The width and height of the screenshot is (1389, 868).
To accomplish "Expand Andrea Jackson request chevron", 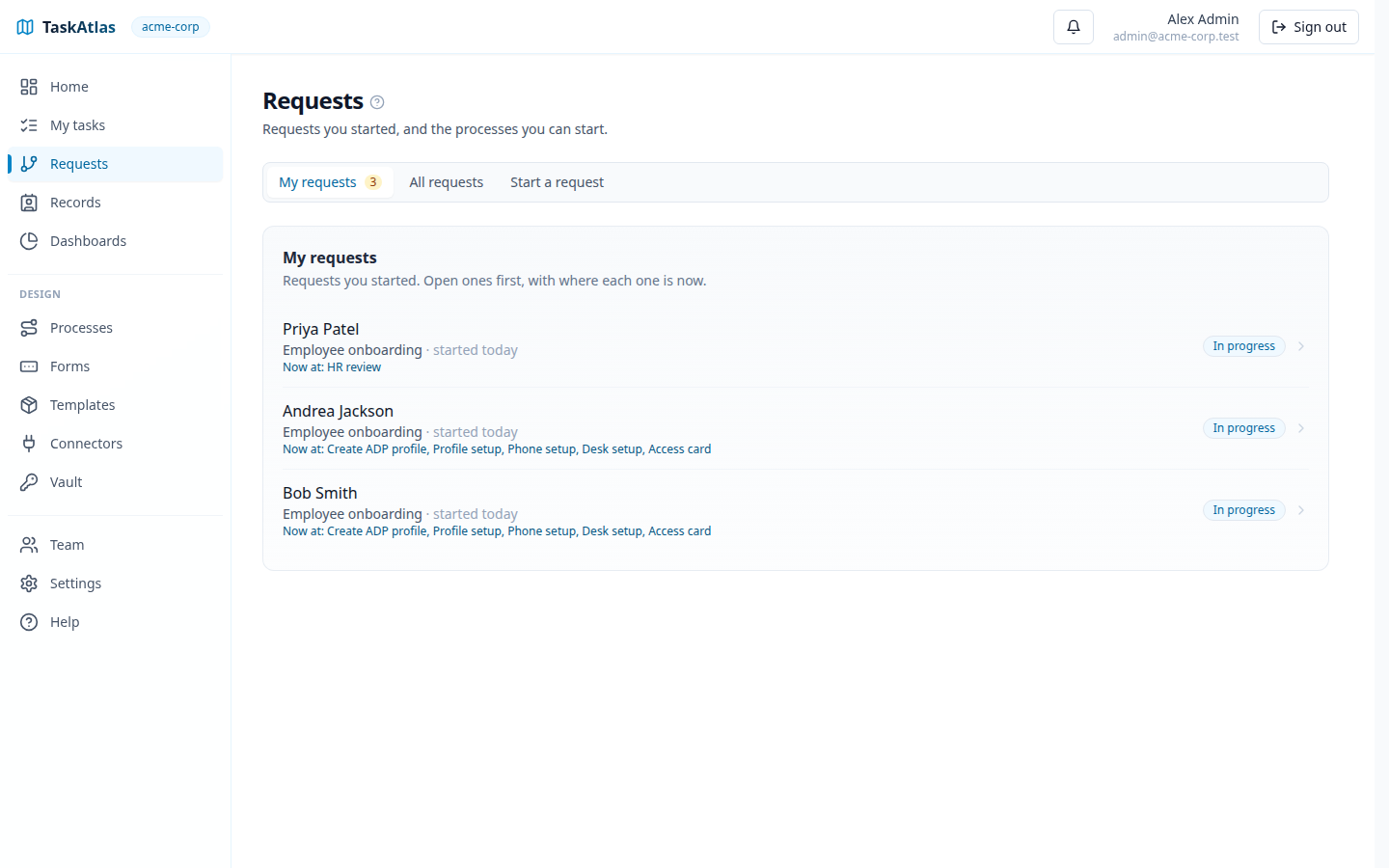I will click(1301, 428).
